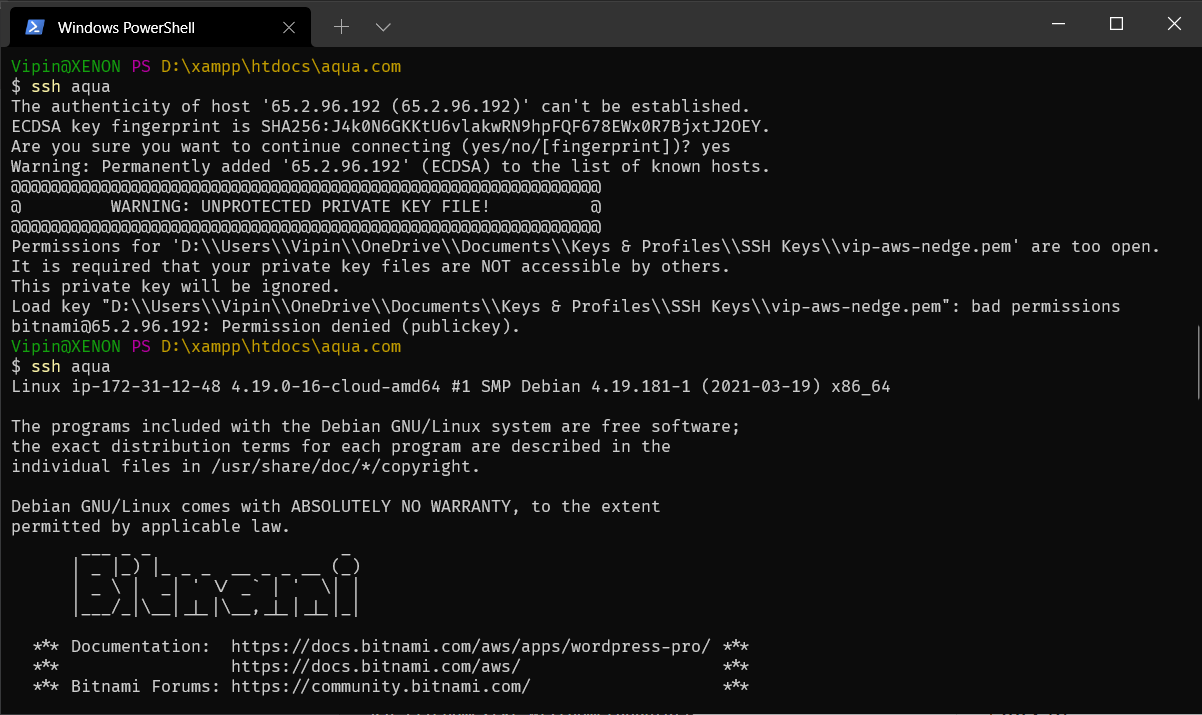The image size is (1202, 715).
Task: Open the https://docs.bitnami.com/aws/ link
Action: tap(376, 667)
